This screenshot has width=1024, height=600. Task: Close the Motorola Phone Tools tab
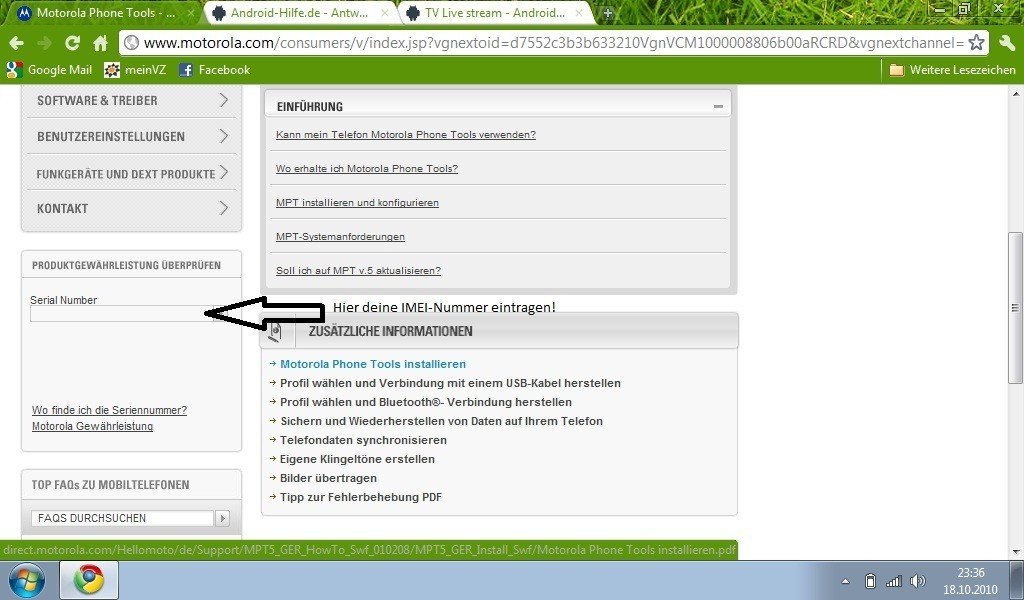click(191, 13)
